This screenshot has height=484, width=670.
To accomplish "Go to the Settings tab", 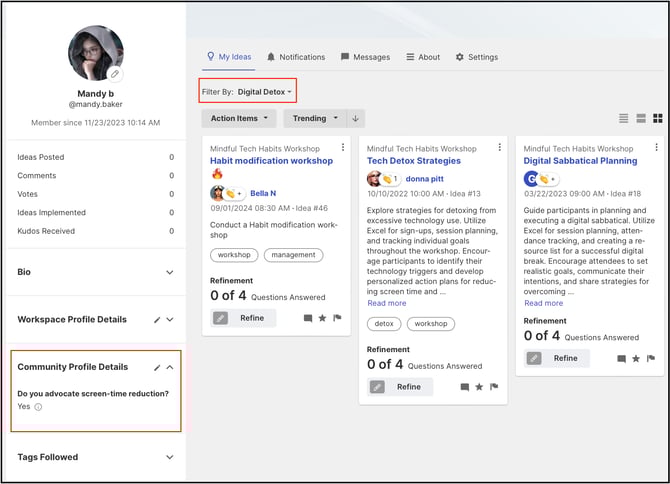I will (x=476, y=57).
